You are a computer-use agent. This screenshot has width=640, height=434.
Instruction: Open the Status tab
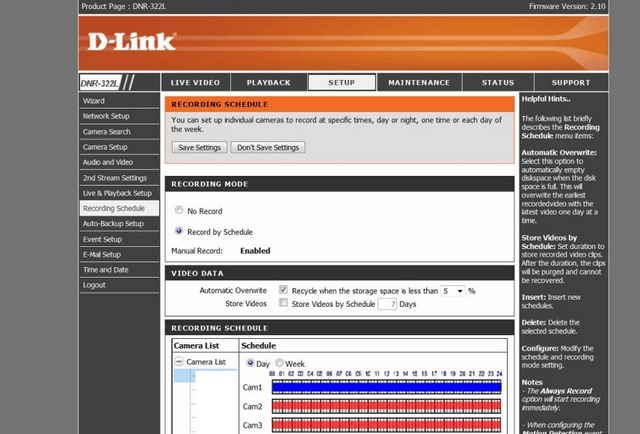pyautogui.click(x=498, y=82)
